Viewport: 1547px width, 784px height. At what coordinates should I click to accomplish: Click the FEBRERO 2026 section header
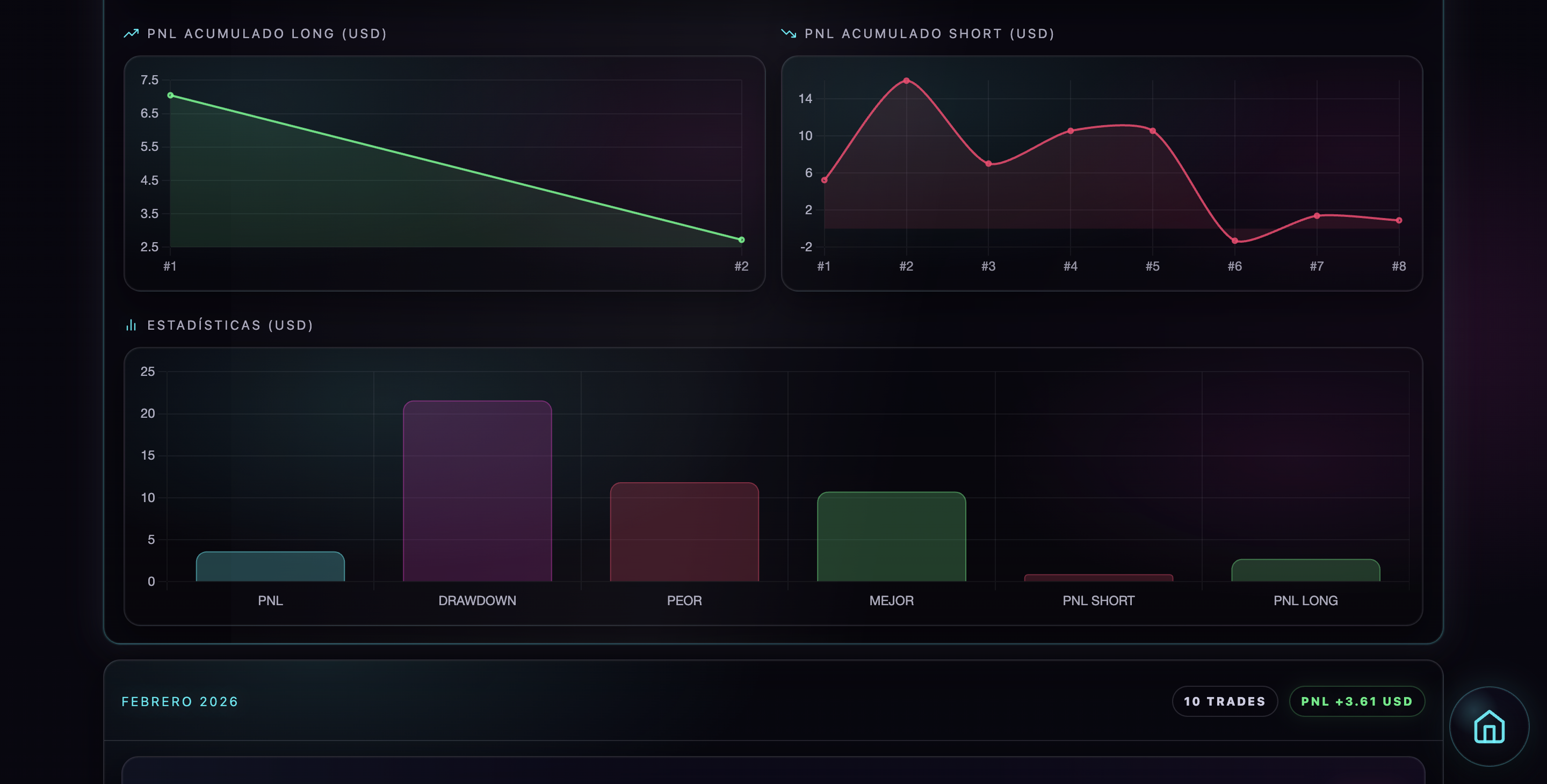tap(180, 701)
